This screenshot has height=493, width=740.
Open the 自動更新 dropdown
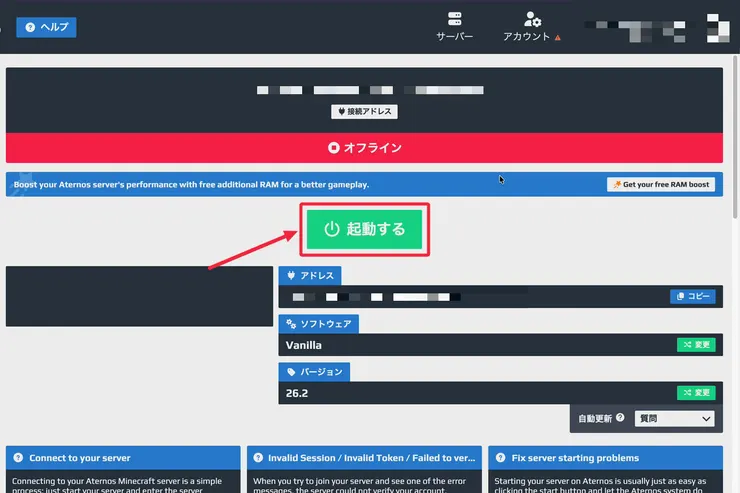click(674, 418)
